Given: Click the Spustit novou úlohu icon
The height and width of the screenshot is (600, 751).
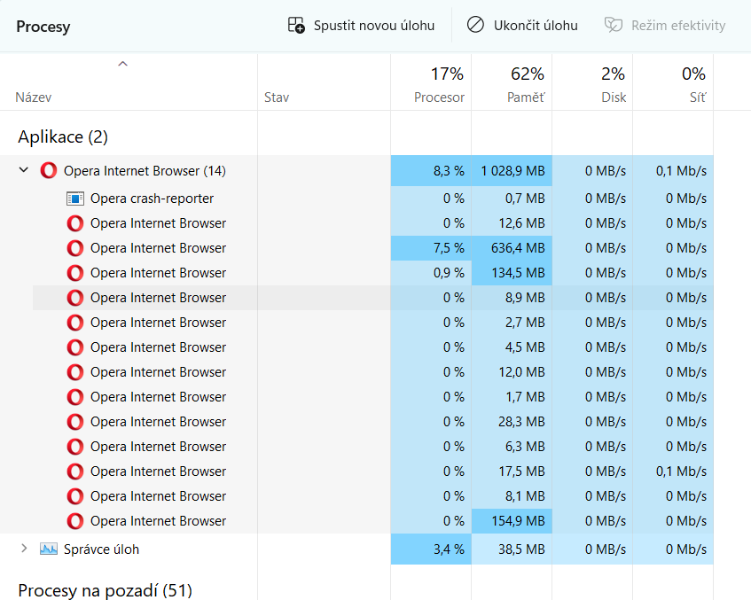Looking at the screenshot, I should click(x=296, y=25).
